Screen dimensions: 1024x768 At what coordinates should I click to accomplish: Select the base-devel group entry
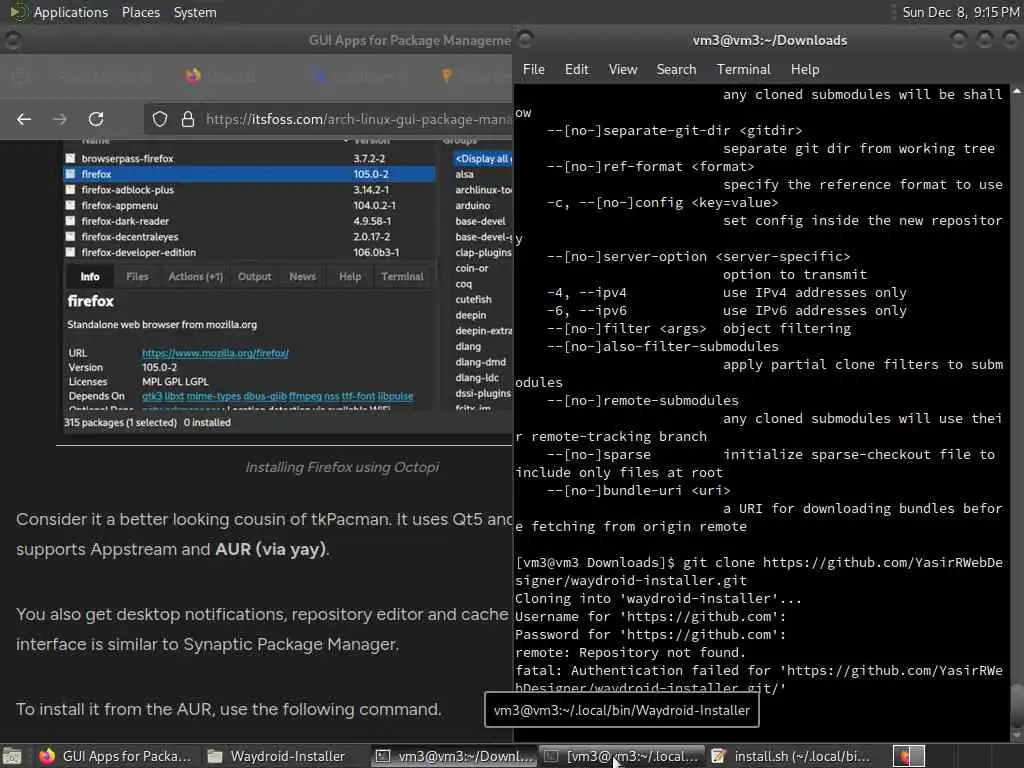(x=481, y=221)
